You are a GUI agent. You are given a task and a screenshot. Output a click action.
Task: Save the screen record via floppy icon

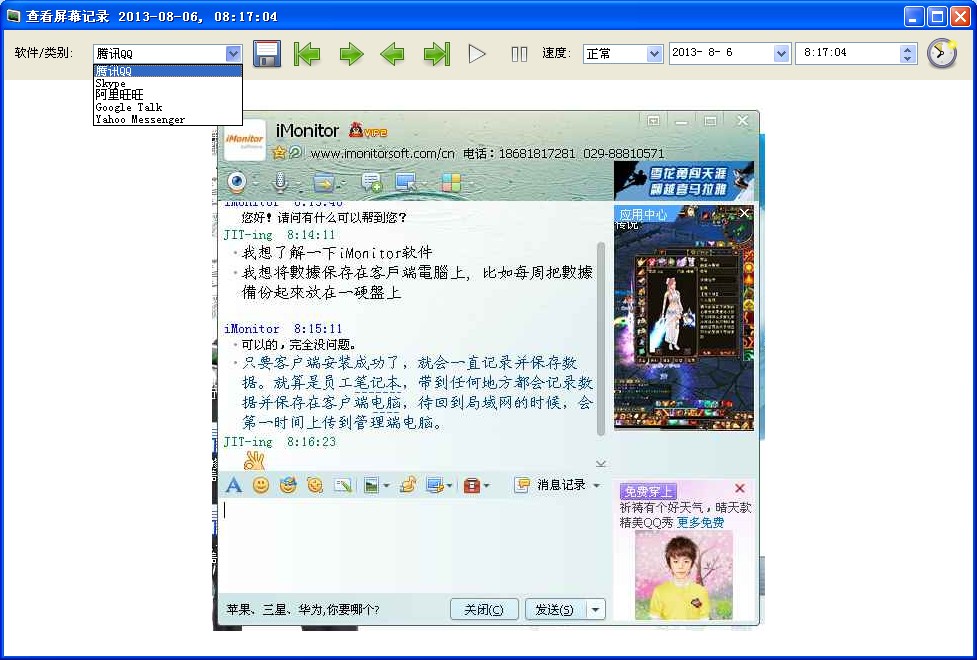pos(267,54)
